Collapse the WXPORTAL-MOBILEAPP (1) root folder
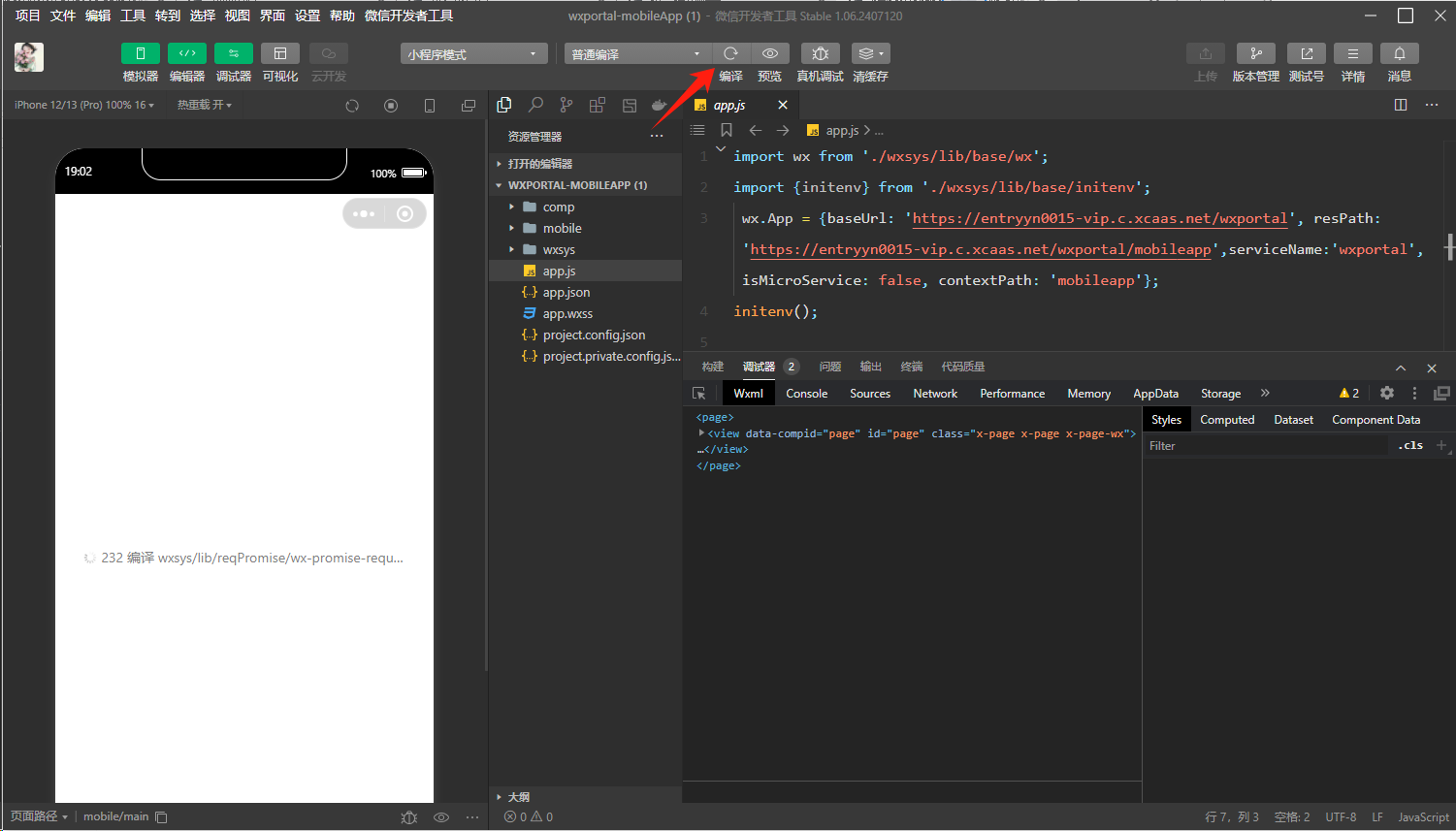The width and height of the screenshot is (1456, 831). tap(586, 185)
